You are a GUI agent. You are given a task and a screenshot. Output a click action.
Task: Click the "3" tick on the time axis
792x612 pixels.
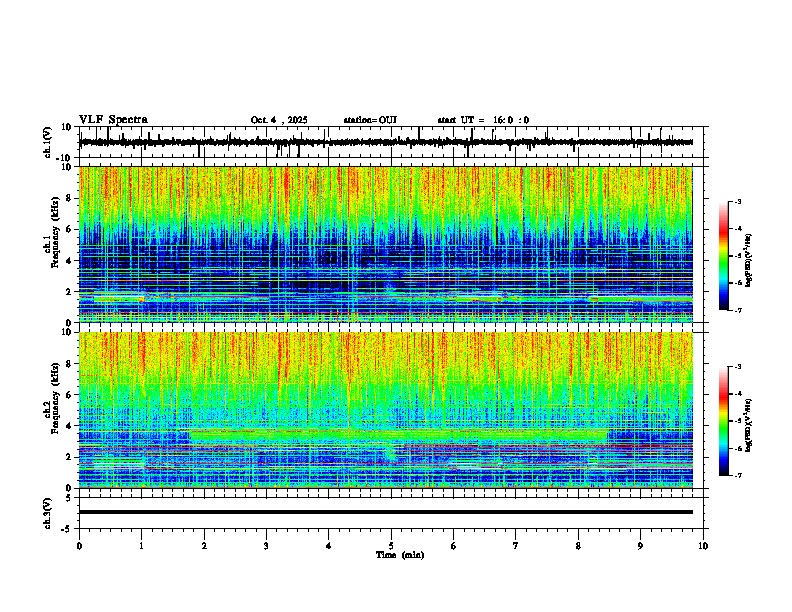click(x=266, y=546)
